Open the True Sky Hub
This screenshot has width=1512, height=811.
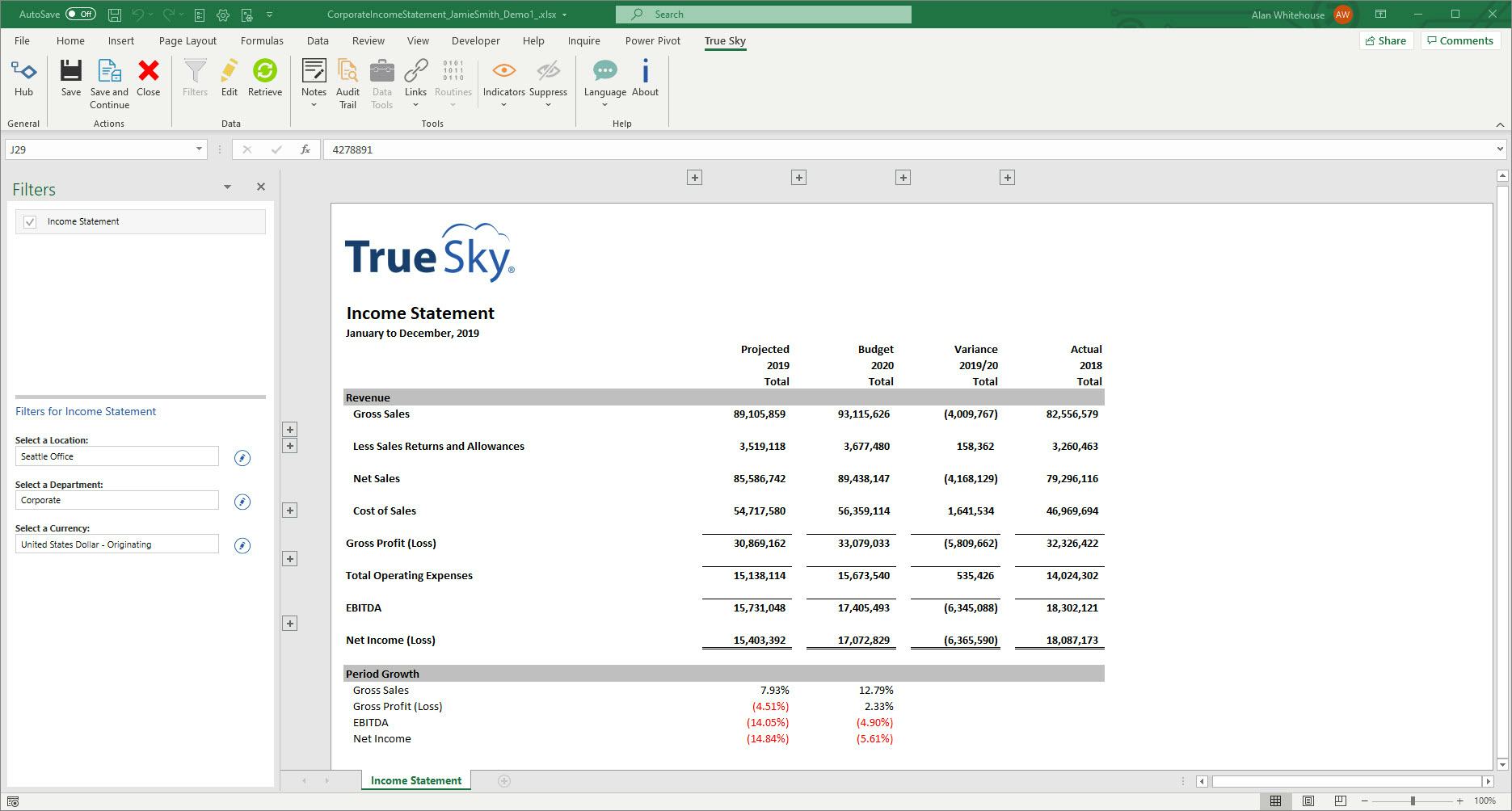pyautogui.click(x=23, y=78)
